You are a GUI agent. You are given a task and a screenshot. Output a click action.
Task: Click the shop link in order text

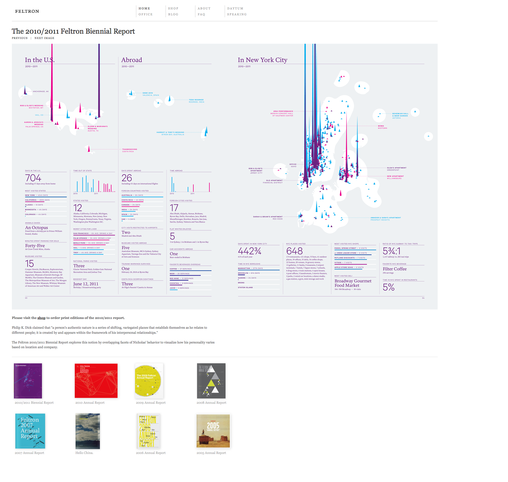41,318
